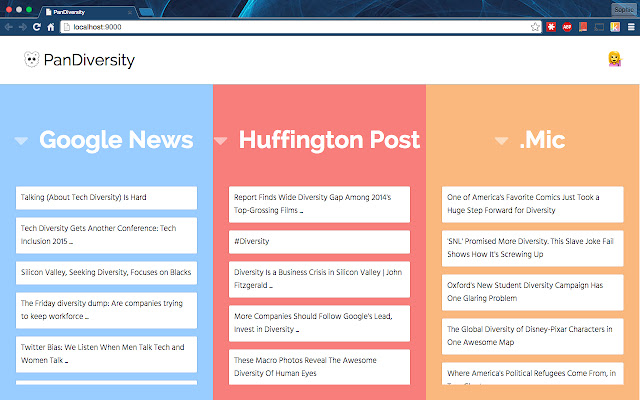Viewport: 640px width, 400px height.
Task: Open the Chrome hamburger menu
Action: (631, 27)
